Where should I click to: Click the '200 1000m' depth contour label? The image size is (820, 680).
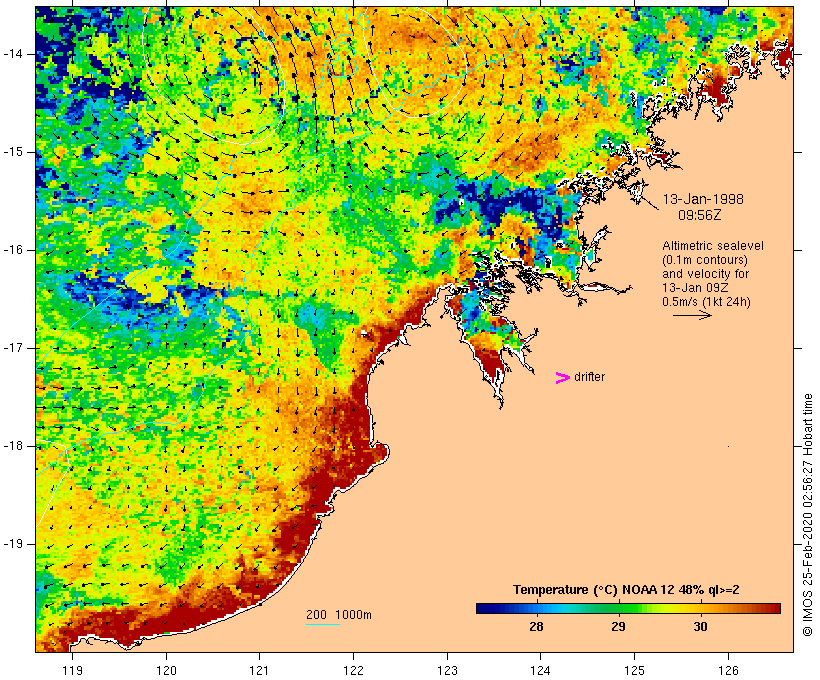339,615
